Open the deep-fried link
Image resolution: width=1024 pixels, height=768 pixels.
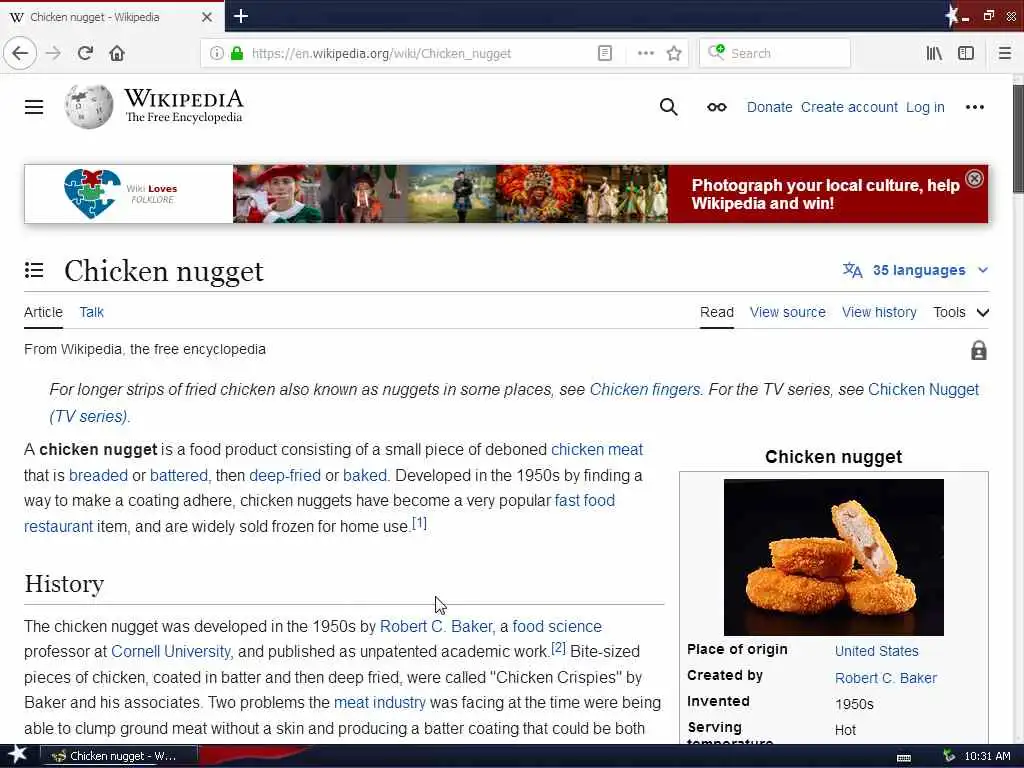285,475
